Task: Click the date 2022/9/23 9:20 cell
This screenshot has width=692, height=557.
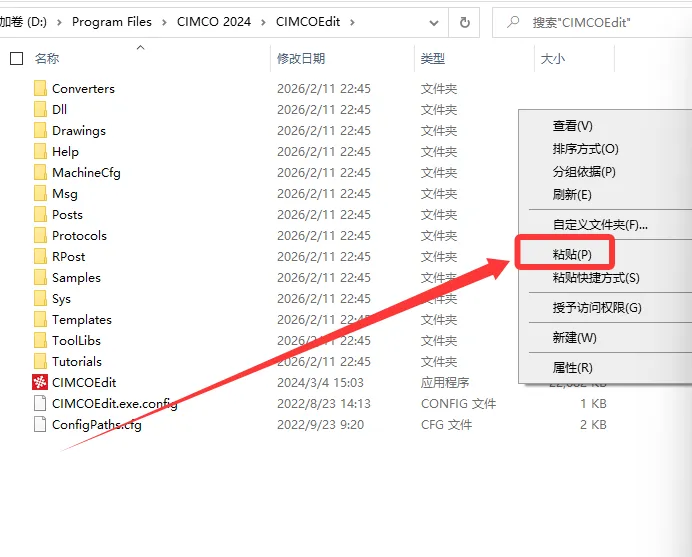Action: 320,425
